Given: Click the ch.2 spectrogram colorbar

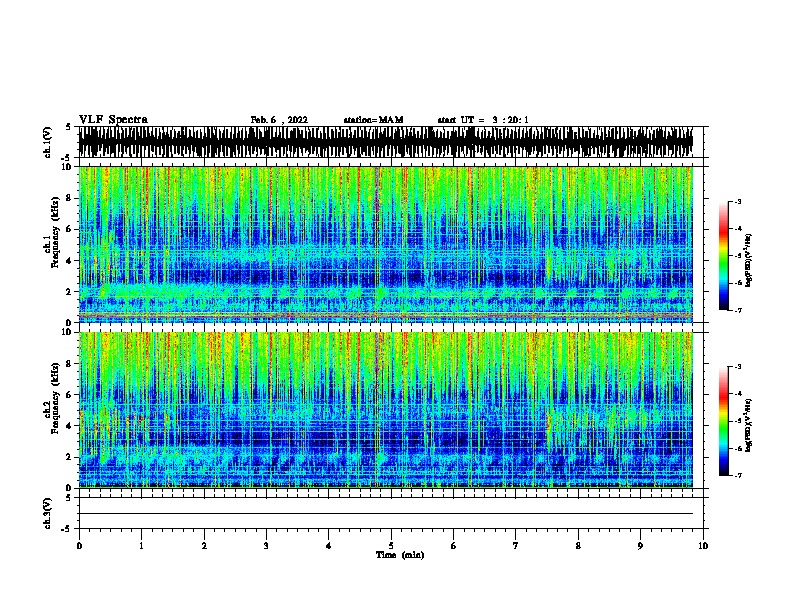Looking at the screenshot, I should (x=723, y=421).
